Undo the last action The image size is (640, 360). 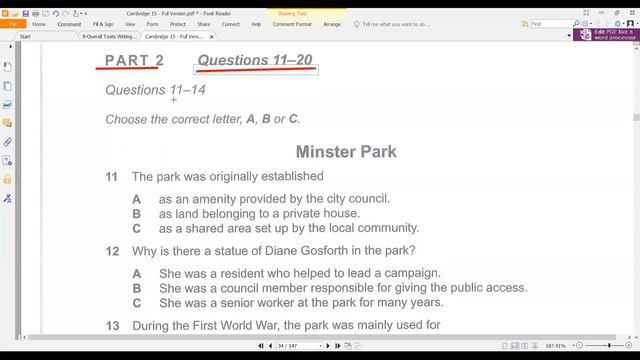click(56, 13)
